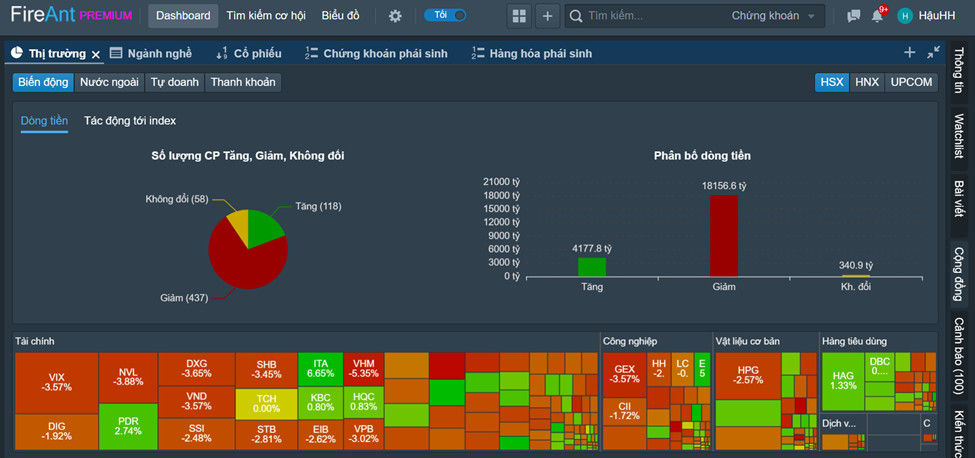Open the dashboard grid layout icon
The width and height of the screenshot is (975, 458).
(518, 16)
